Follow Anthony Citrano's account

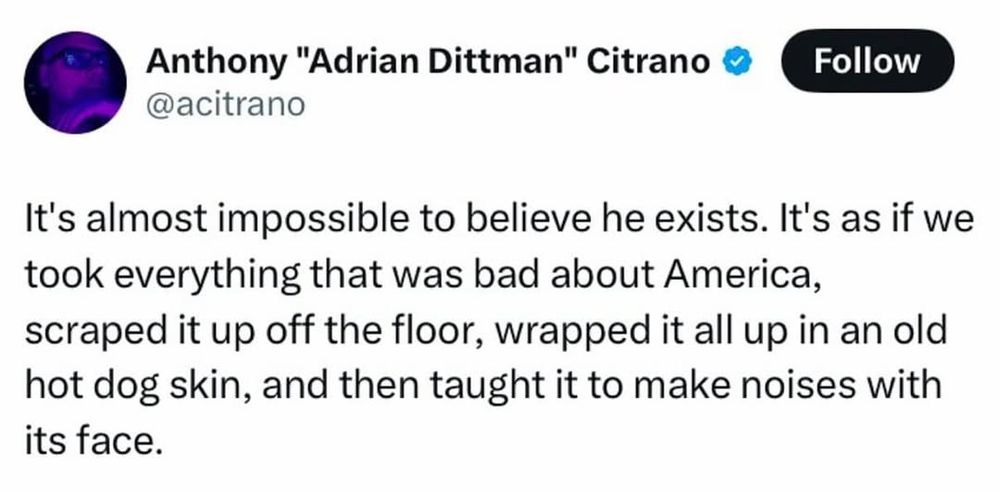coord(868,61)
